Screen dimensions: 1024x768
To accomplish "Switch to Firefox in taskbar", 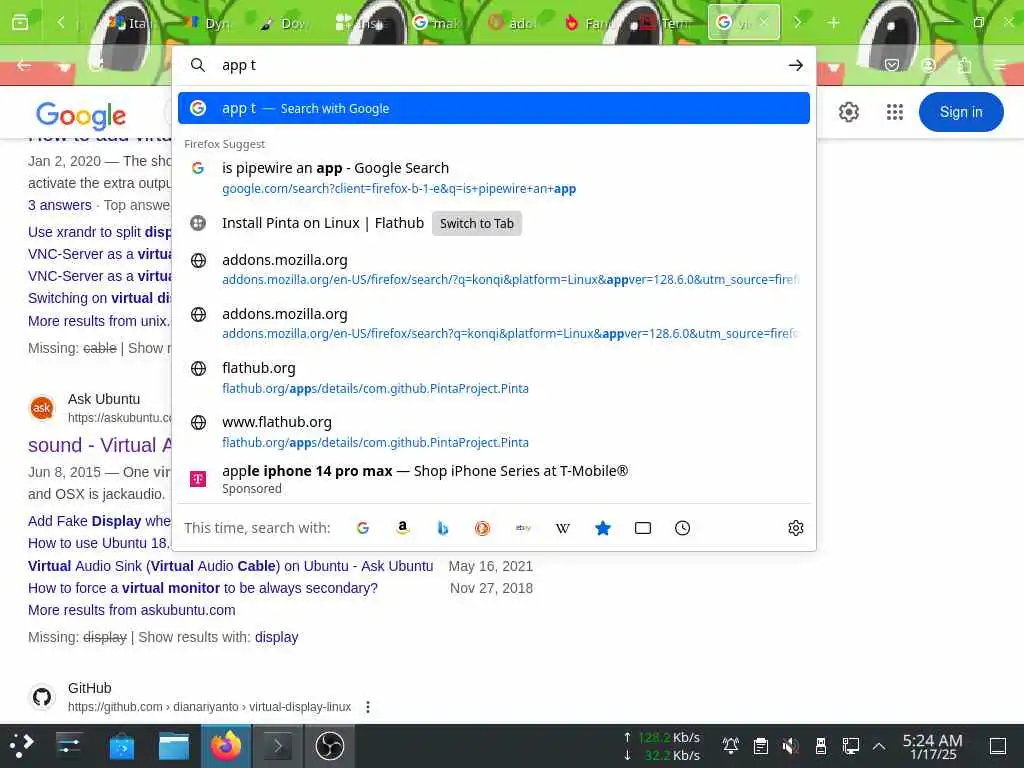I will [226, 745].
